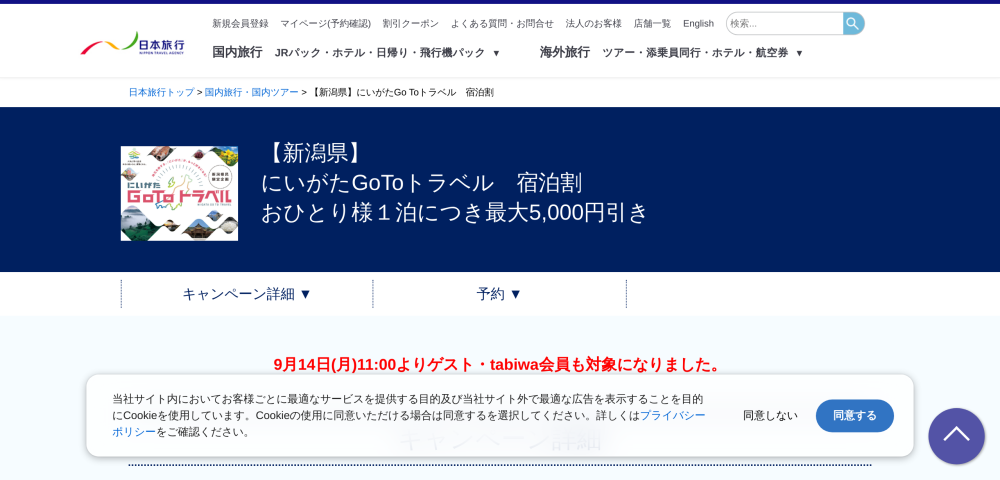Open the にいがたGoToトラベル campaign image
1000x480 pixels.
tap(179, 193)
